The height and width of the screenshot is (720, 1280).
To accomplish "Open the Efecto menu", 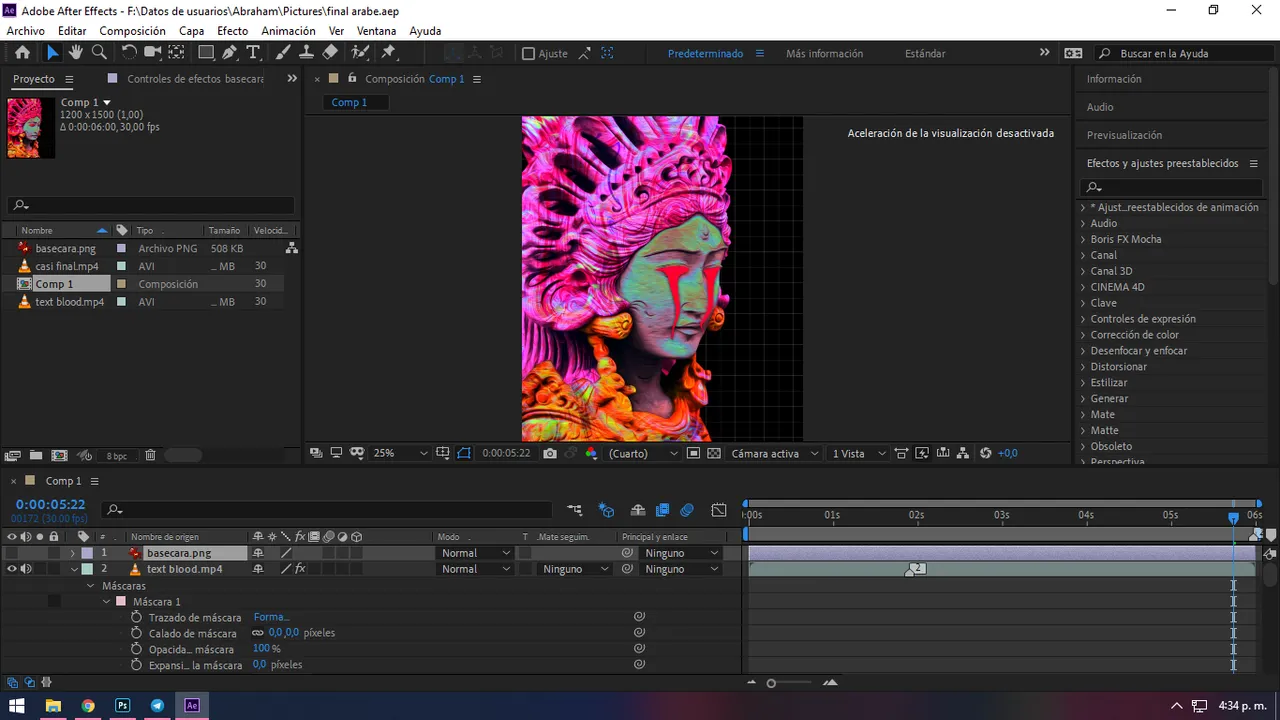I will [x=232, y=31].
